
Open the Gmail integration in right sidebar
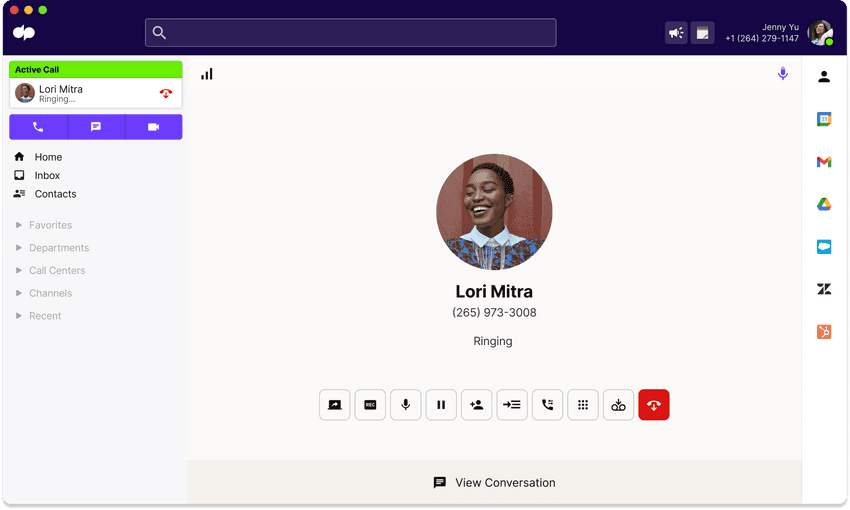pos(824,162)
